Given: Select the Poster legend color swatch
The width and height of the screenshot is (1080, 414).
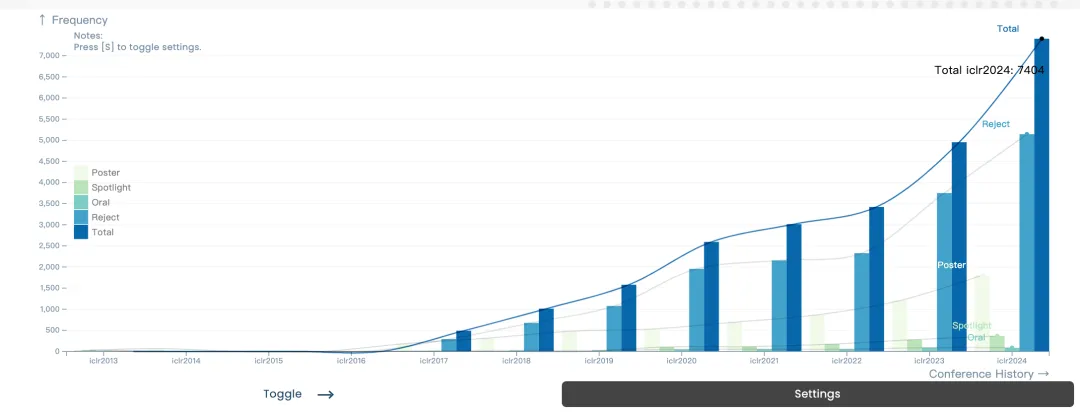Looking at the screenshot, I should pyautogui.click(x=81, y=172).
